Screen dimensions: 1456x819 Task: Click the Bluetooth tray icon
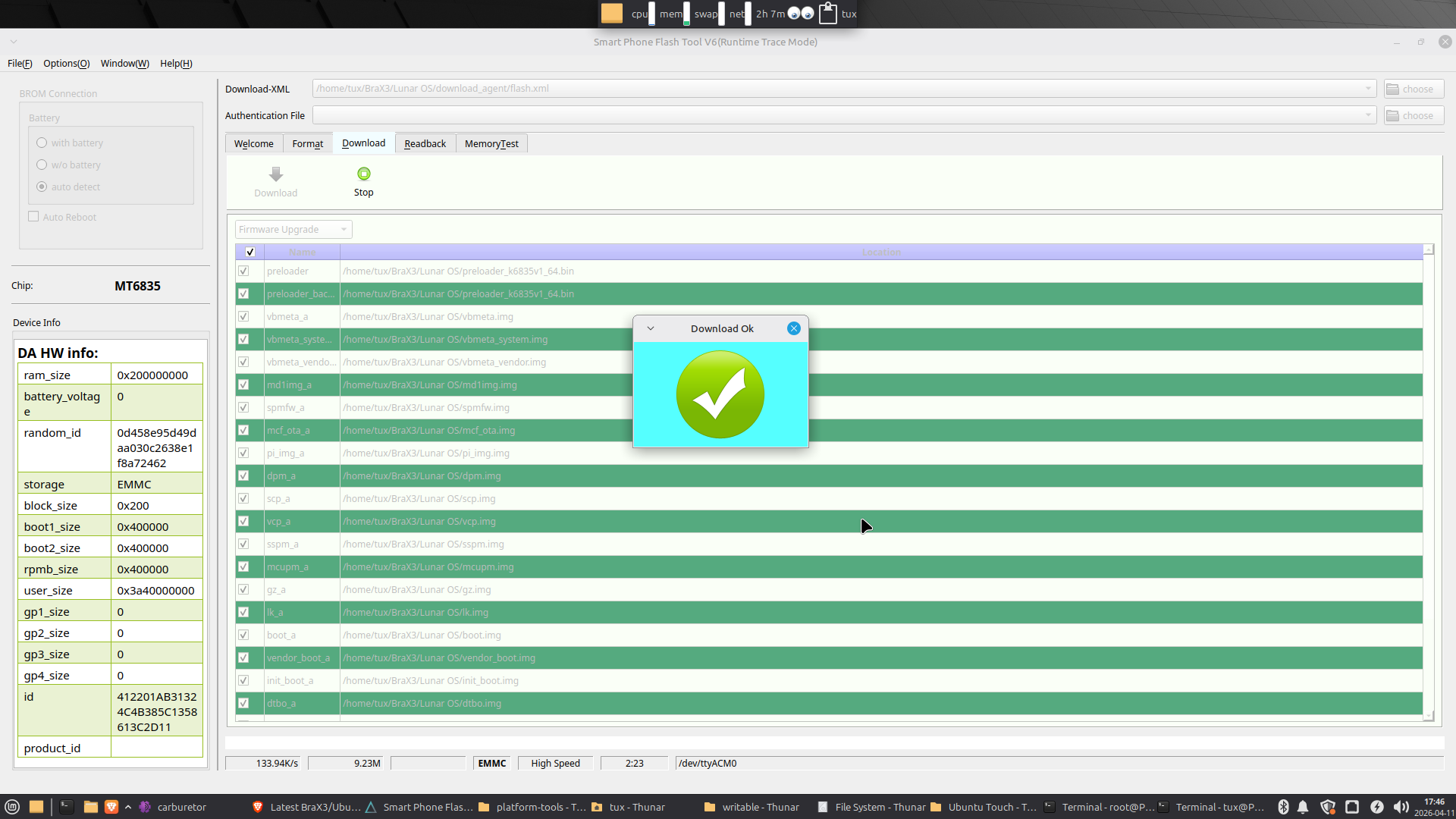point(1283,807)
